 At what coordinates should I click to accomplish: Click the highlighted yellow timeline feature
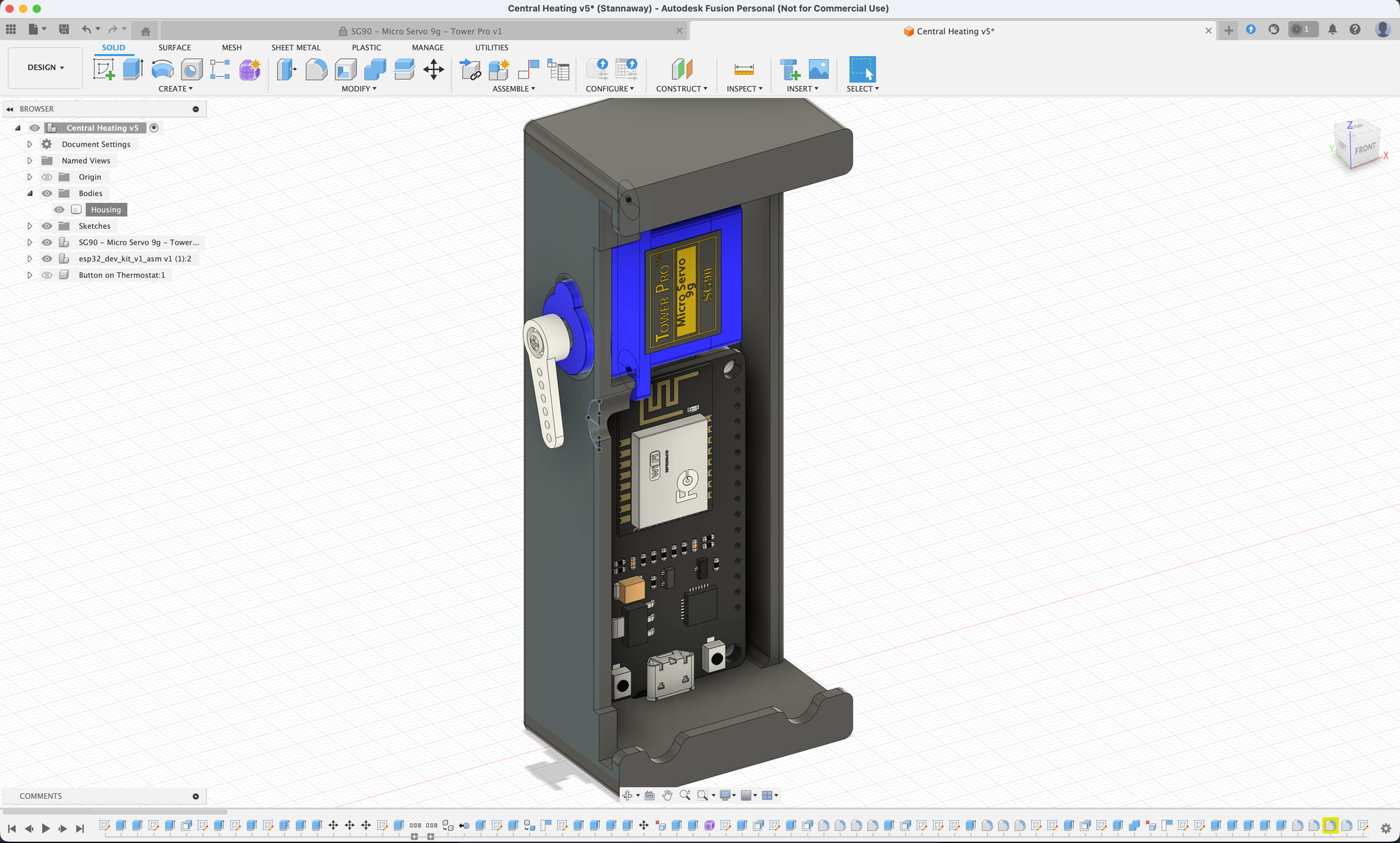[x=1330, y=825]
